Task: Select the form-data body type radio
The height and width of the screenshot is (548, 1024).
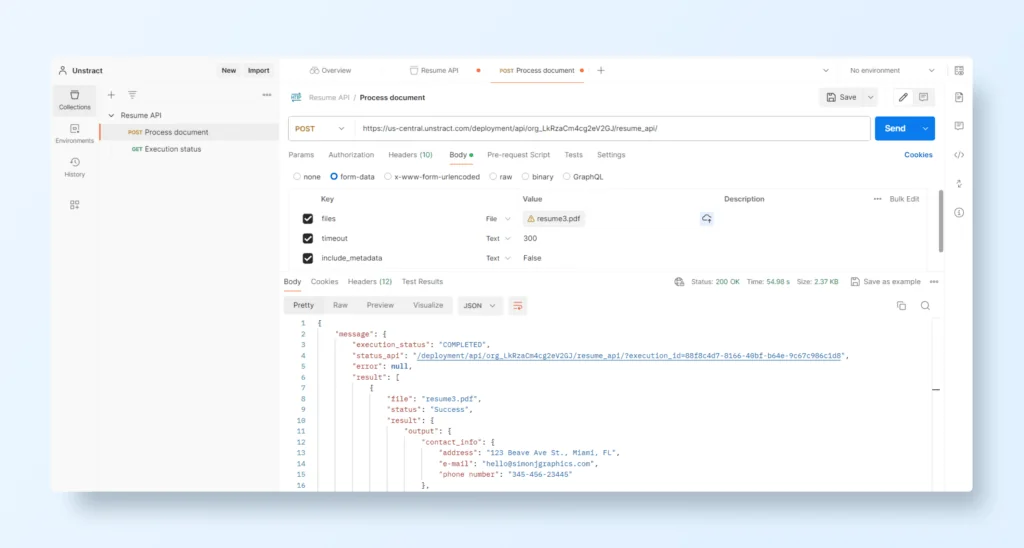Action: [334, 176]
